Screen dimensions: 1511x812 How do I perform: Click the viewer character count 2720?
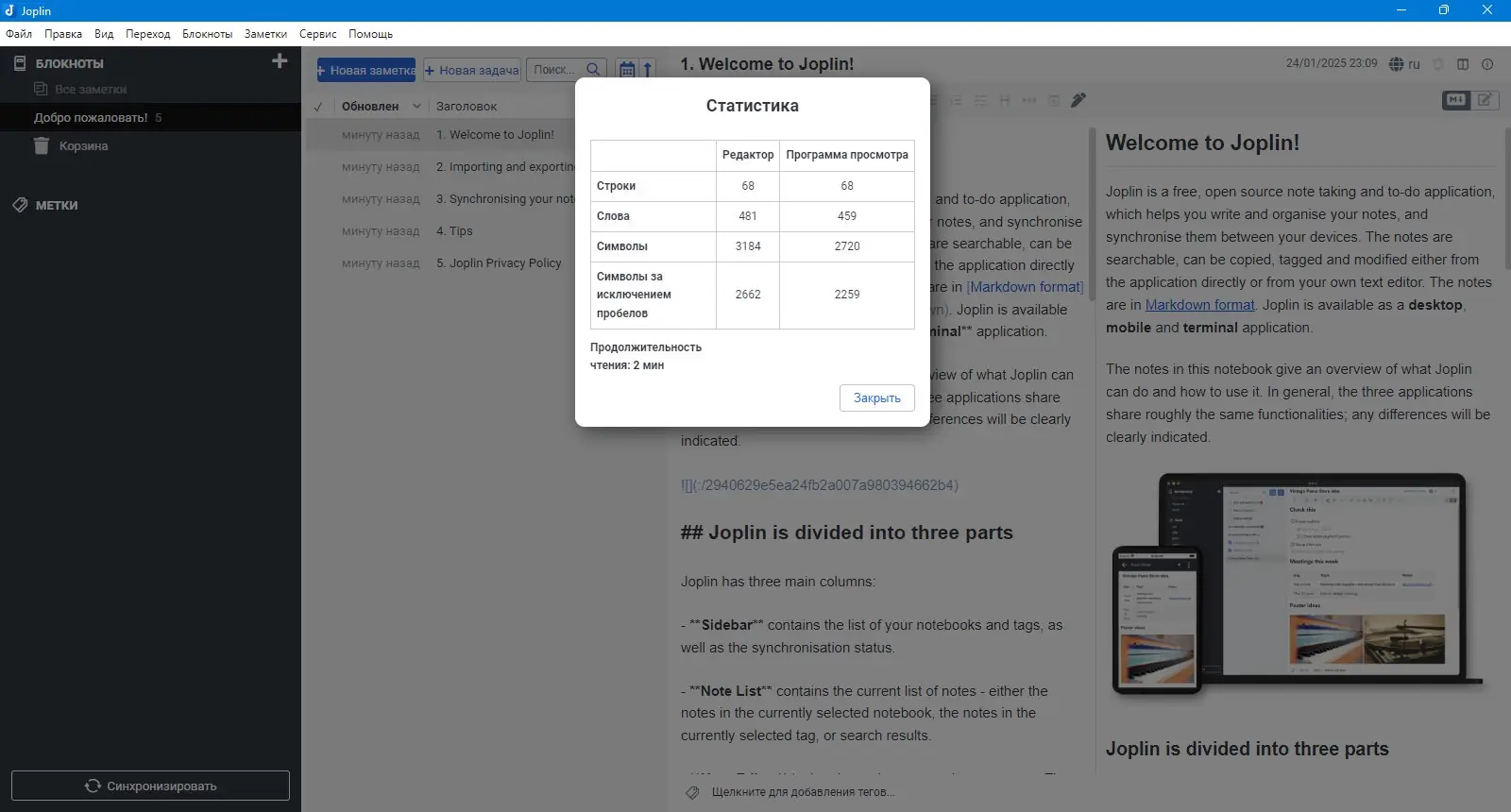(x=847, y=246)
